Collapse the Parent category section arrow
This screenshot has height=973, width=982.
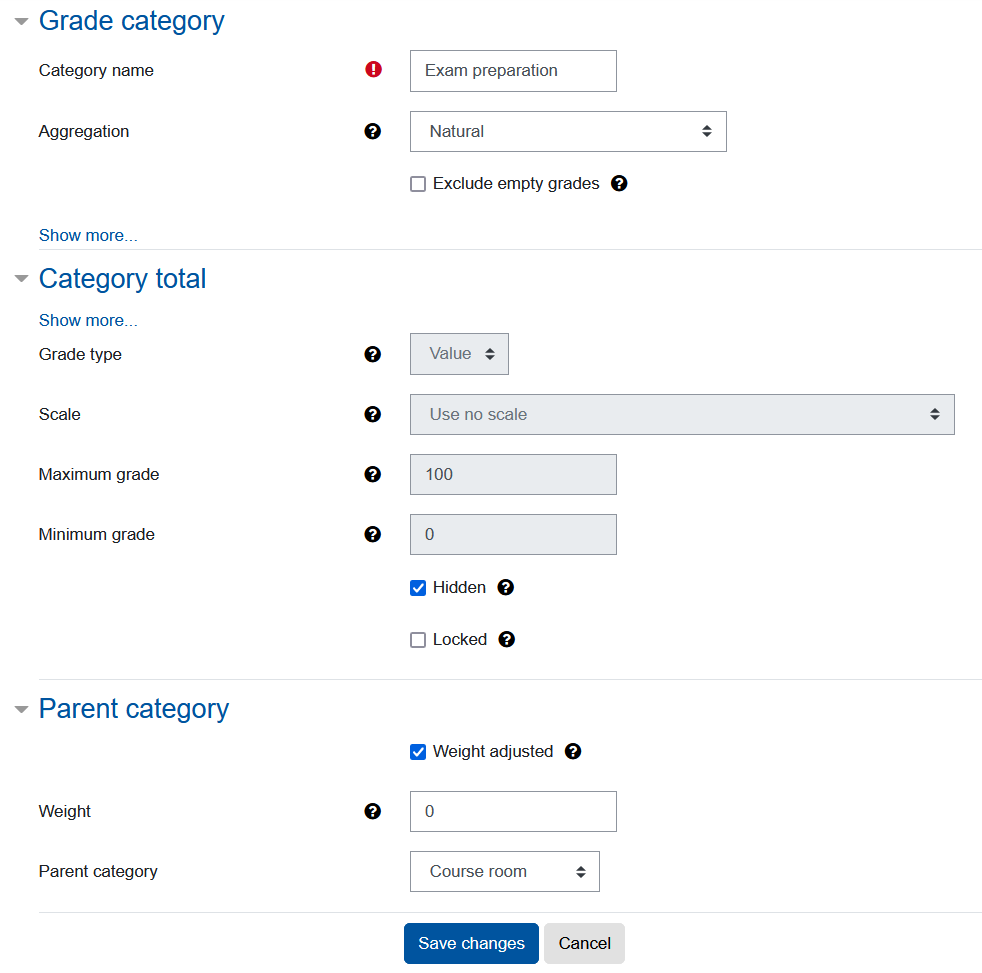point(21,709)
